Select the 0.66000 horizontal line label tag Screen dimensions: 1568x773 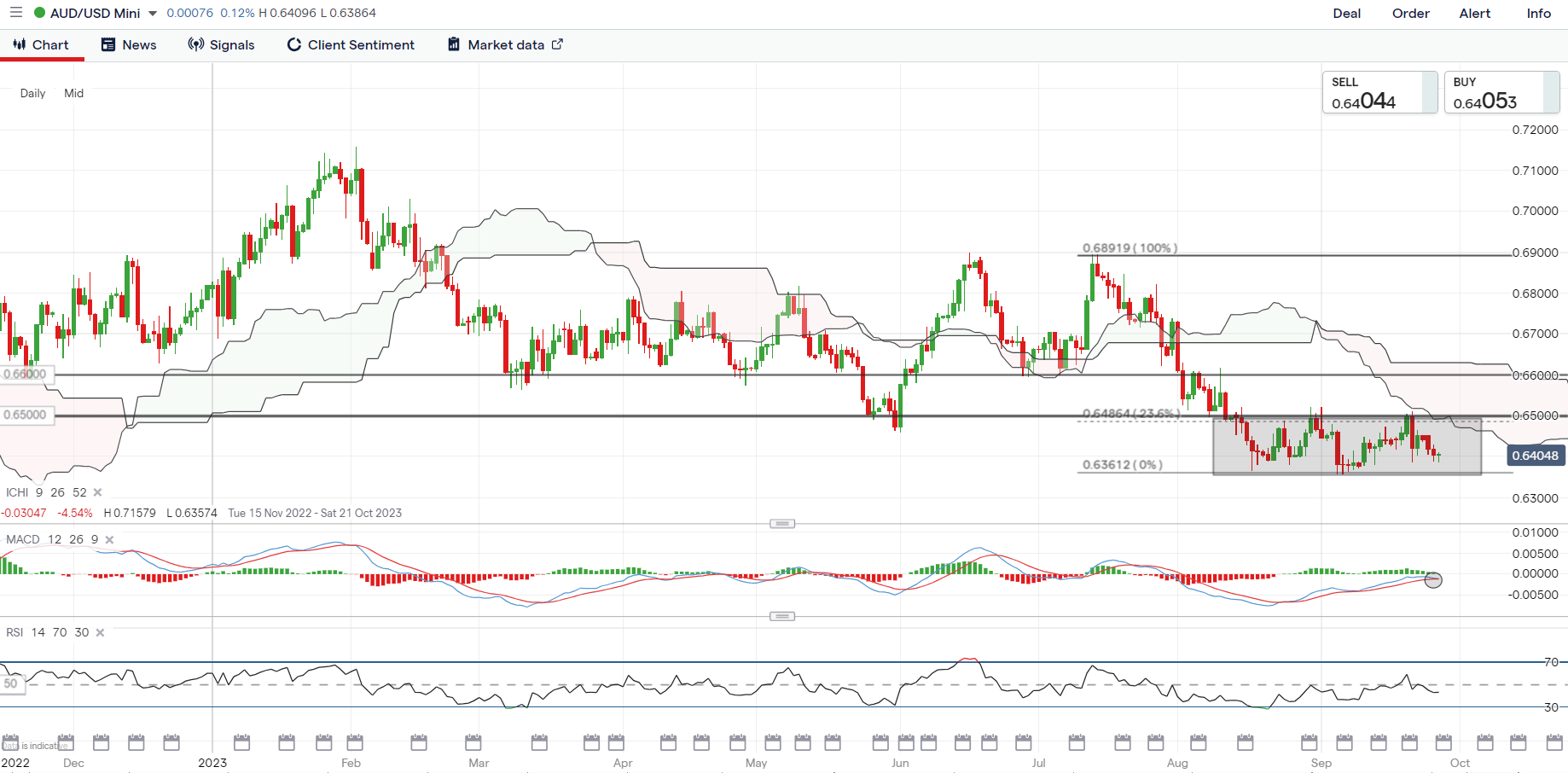point(26,374)
